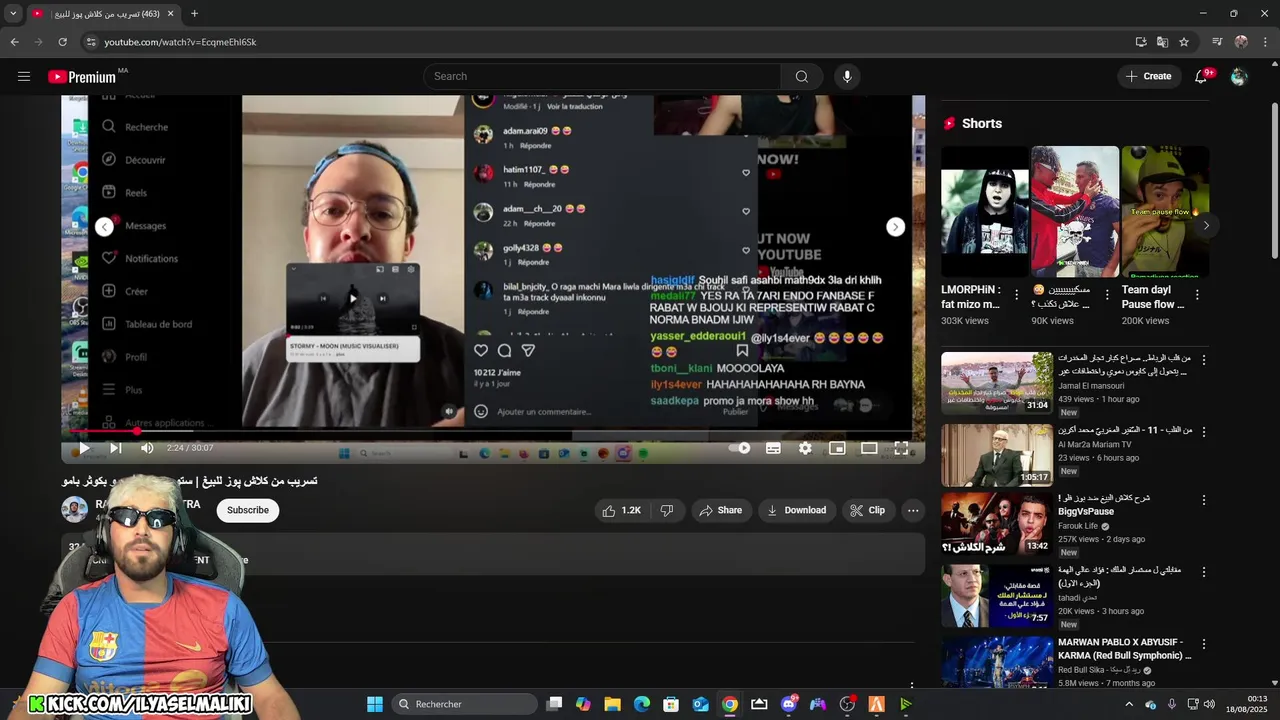Start voice search with microphone icon

click(x=847, y=76)
